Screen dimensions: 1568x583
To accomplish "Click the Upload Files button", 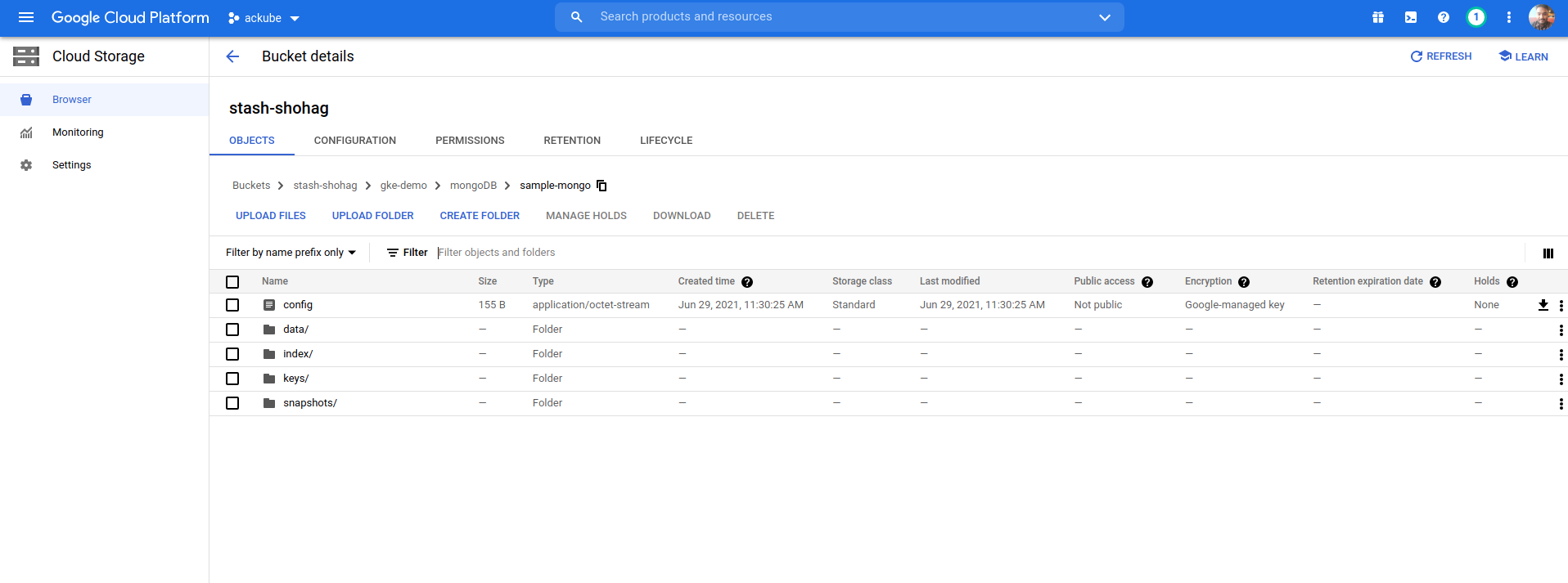I will [270, 216].
